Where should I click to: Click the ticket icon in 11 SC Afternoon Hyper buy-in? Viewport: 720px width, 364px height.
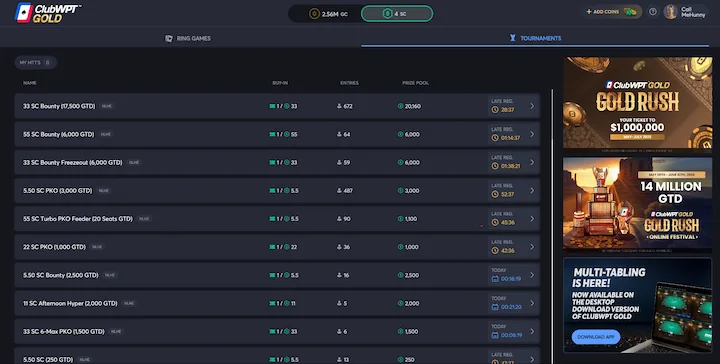pyautogui.click(x=272, y=303)
